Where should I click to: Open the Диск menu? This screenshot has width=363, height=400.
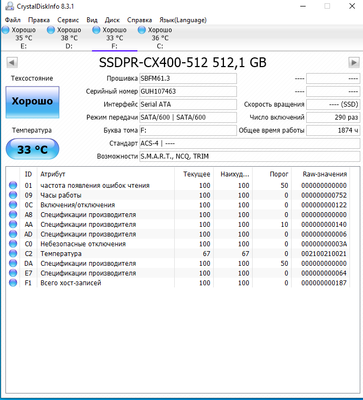pyautogui.click(x=112, y=20)
